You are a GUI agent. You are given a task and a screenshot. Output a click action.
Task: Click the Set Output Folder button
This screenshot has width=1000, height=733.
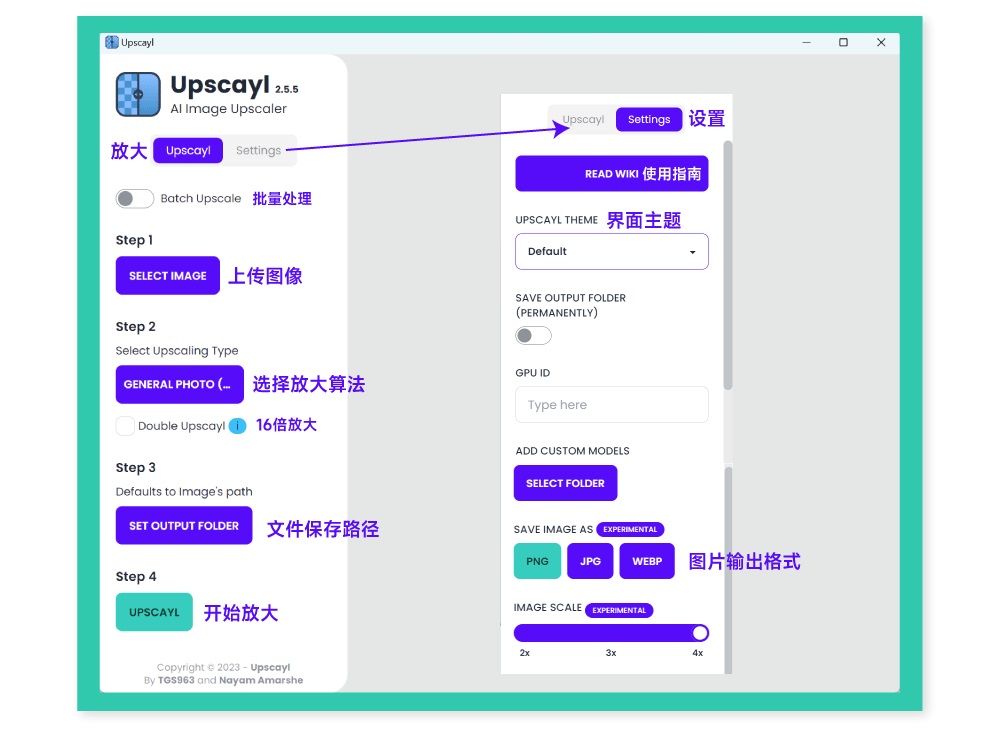(184, 526)
